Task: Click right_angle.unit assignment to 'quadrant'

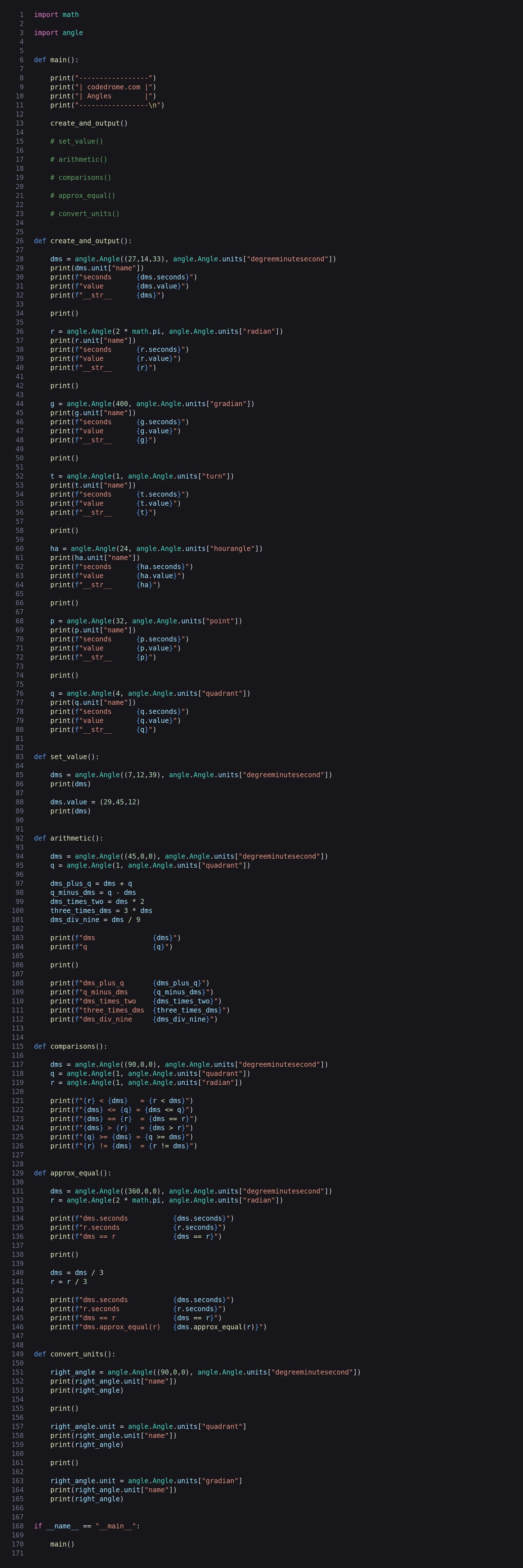Action: [149, 1427]
